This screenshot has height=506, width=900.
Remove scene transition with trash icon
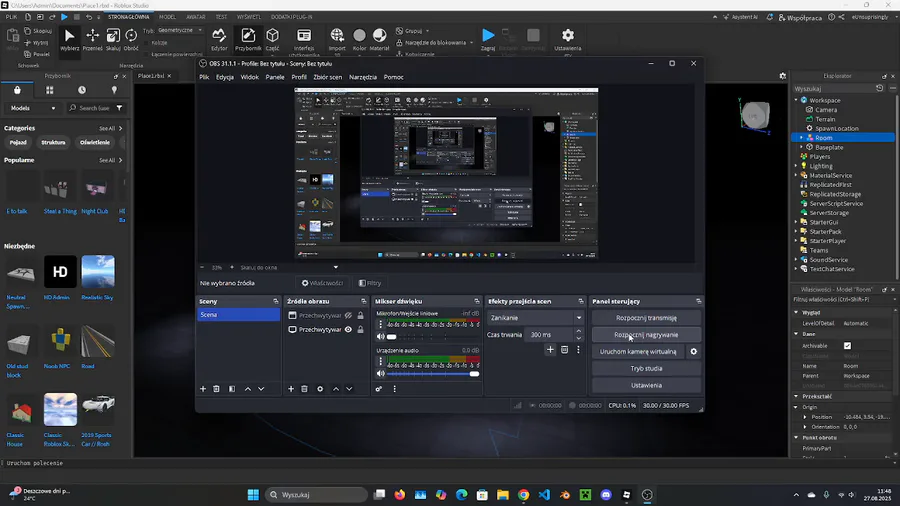click(564, 349)
